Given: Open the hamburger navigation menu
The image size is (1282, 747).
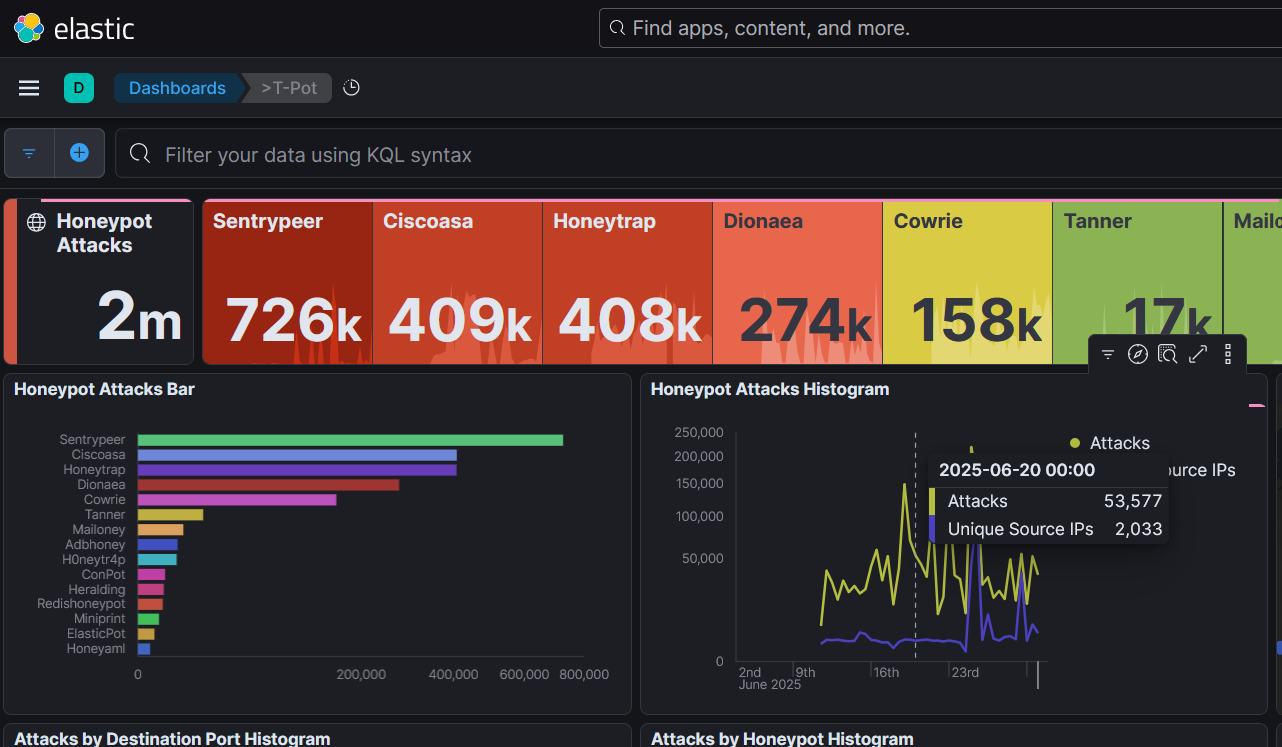Looking at the screenshot, I should click(29, 88).
